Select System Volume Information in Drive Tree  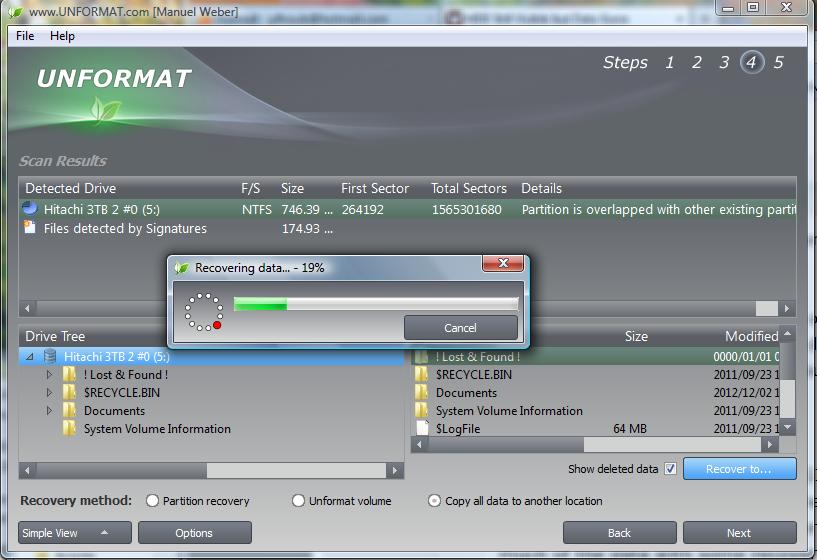[x=157, y=429]
